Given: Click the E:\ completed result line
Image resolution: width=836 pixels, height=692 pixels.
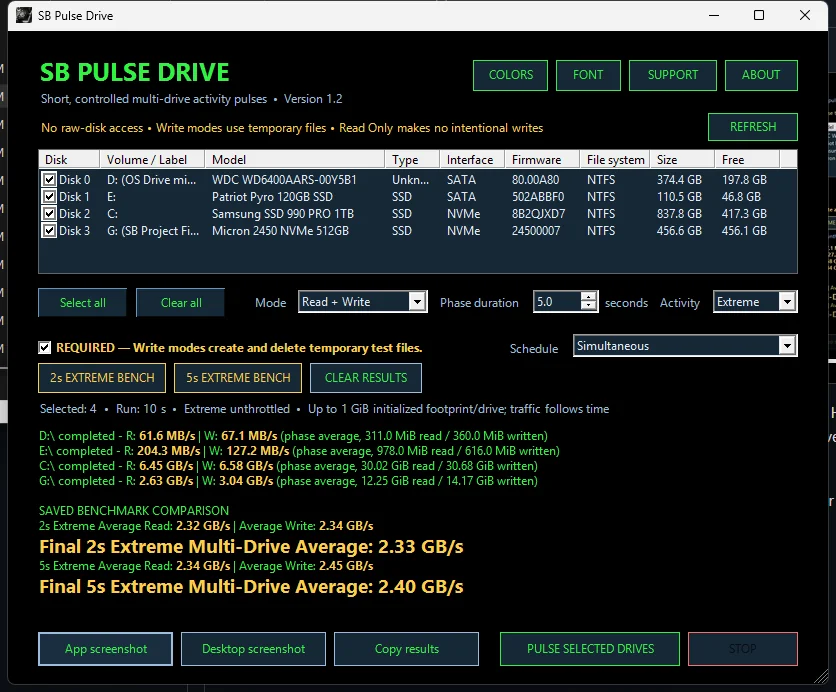Looking at the screenshot, I should pyautogui.click(x=299, y=450).
